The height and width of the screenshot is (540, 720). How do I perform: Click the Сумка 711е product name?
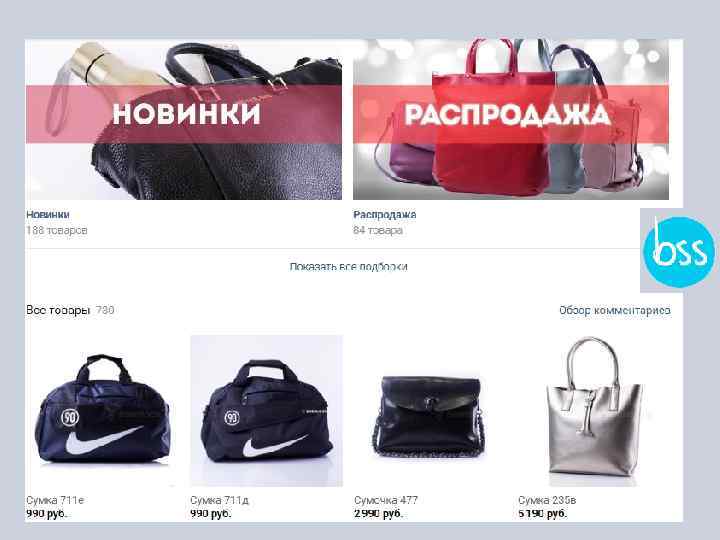click(x=55, y=500)
